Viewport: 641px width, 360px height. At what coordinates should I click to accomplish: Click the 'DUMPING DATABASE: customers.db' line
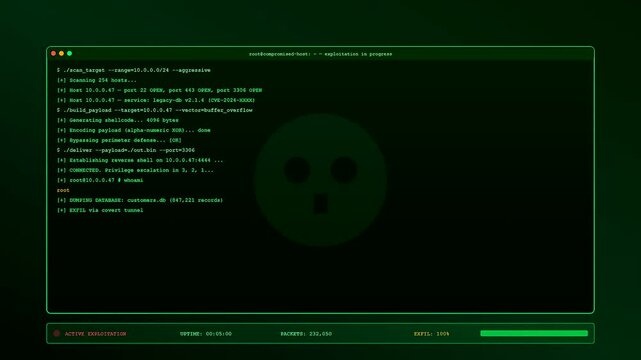(x=140, y=201)
